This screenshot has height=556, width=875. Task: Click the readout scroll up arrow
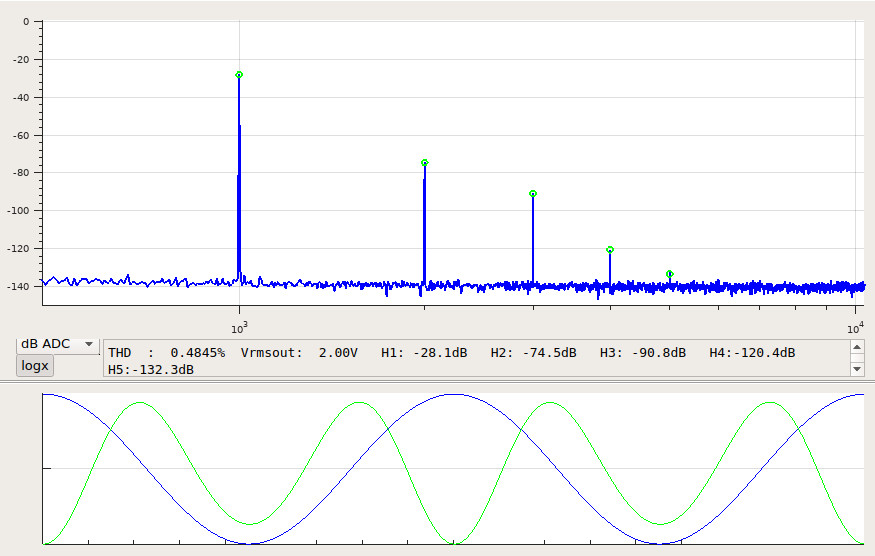(857, 347)
